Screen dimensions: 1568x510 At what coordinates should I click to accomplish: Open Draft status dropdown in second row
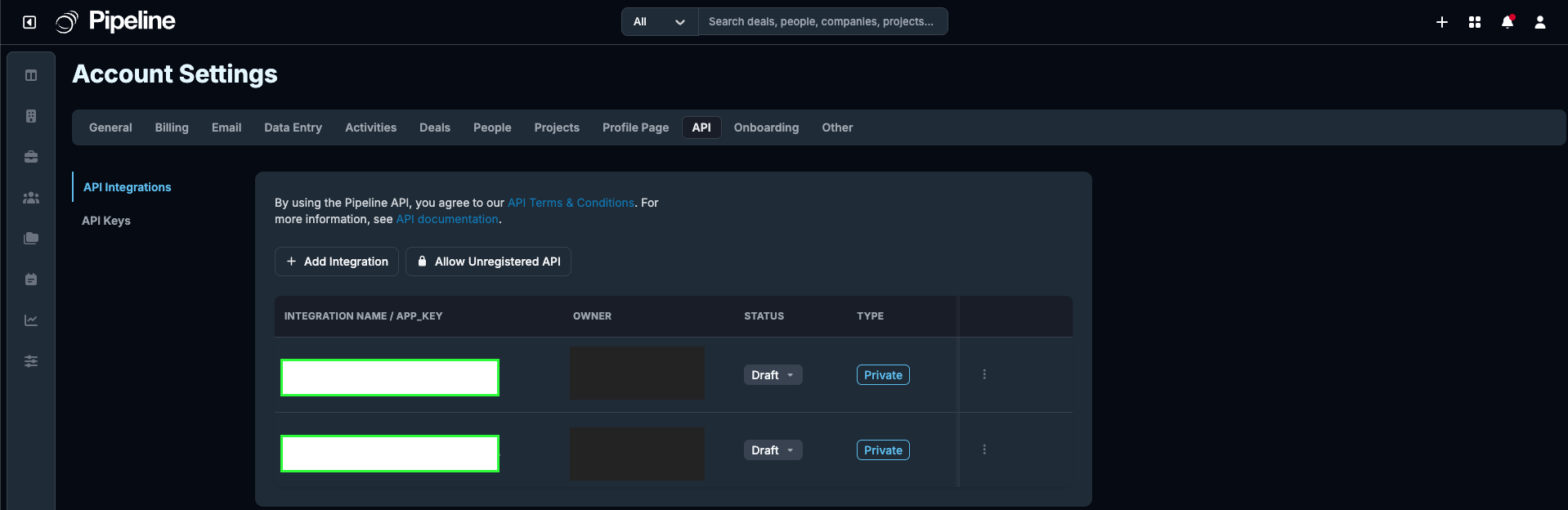coord(773,450)
